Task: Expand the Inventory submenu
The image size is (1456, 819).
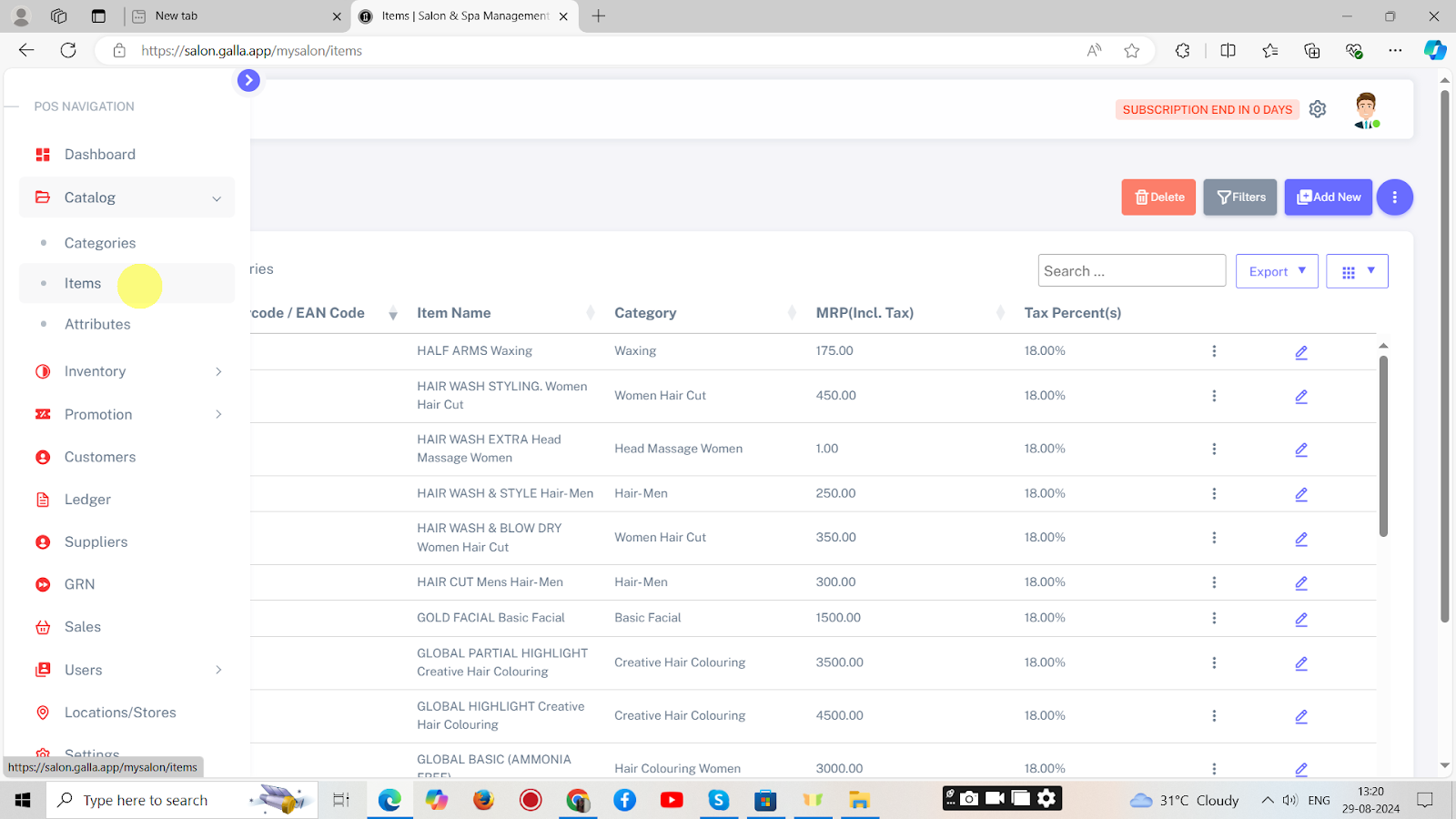Action: pos(126,371)
